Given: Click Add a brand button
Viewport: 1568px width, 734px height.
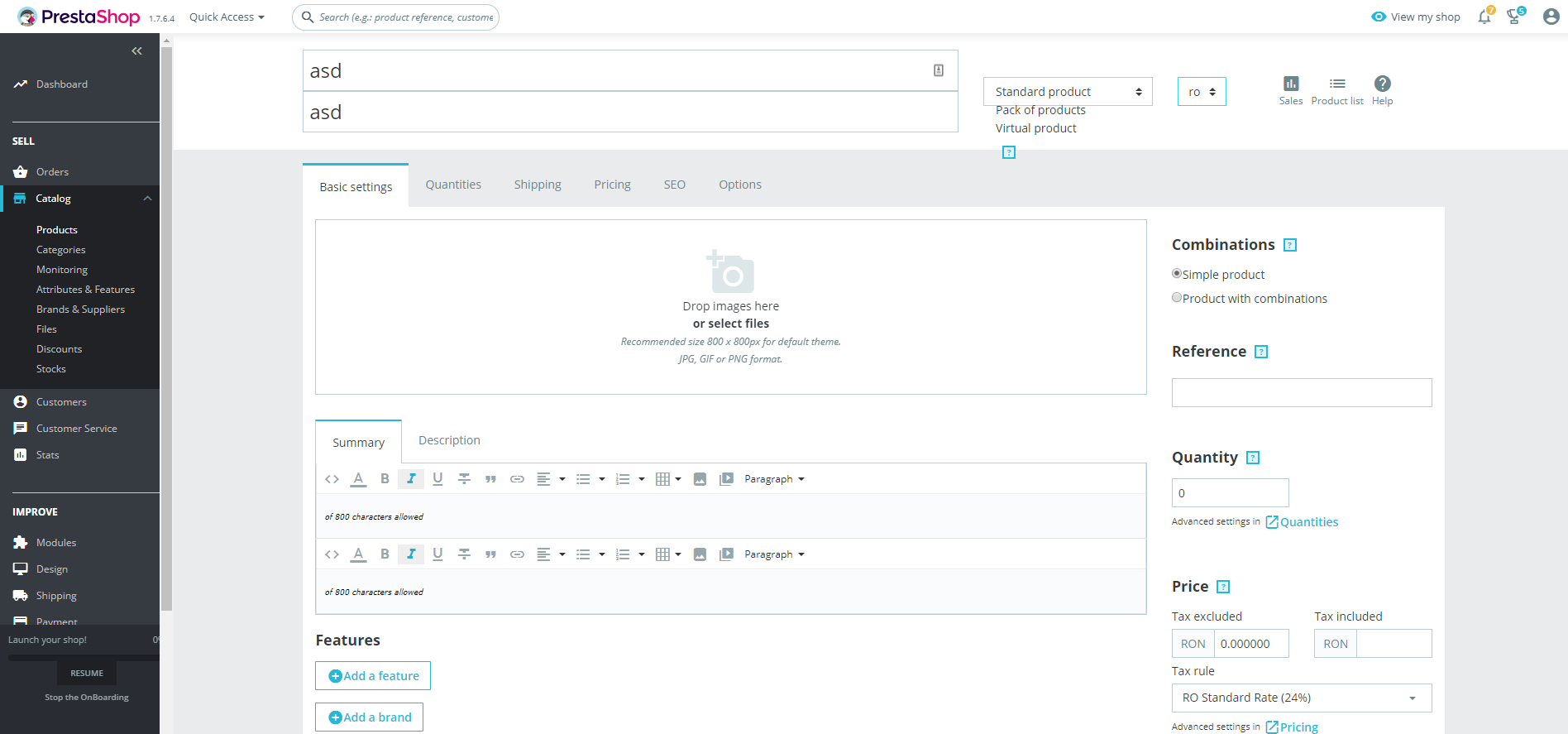Looking at the screenshot, I should [369, 717].
